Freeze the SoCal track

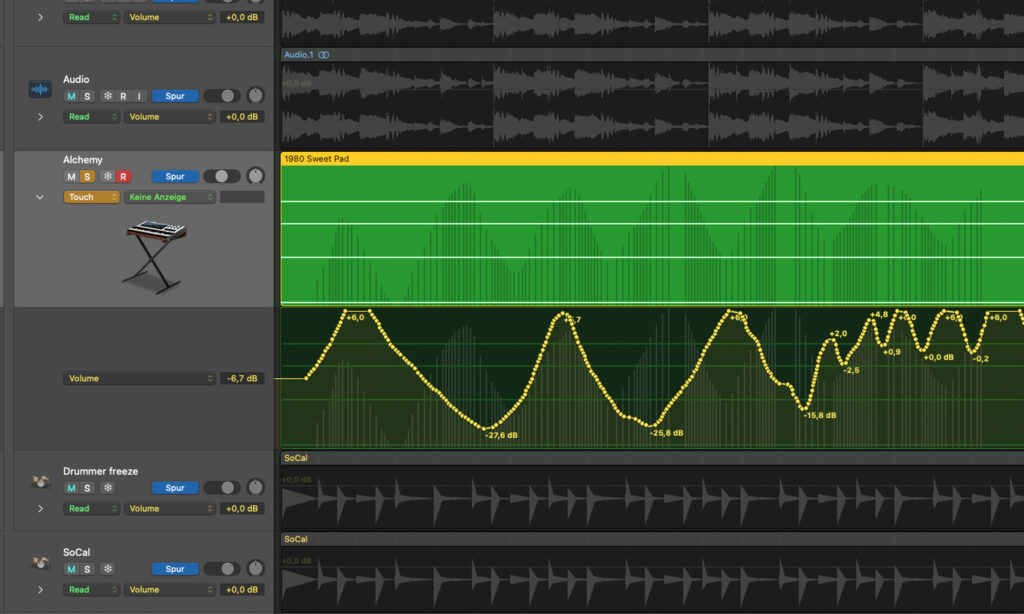pos(108,569)
